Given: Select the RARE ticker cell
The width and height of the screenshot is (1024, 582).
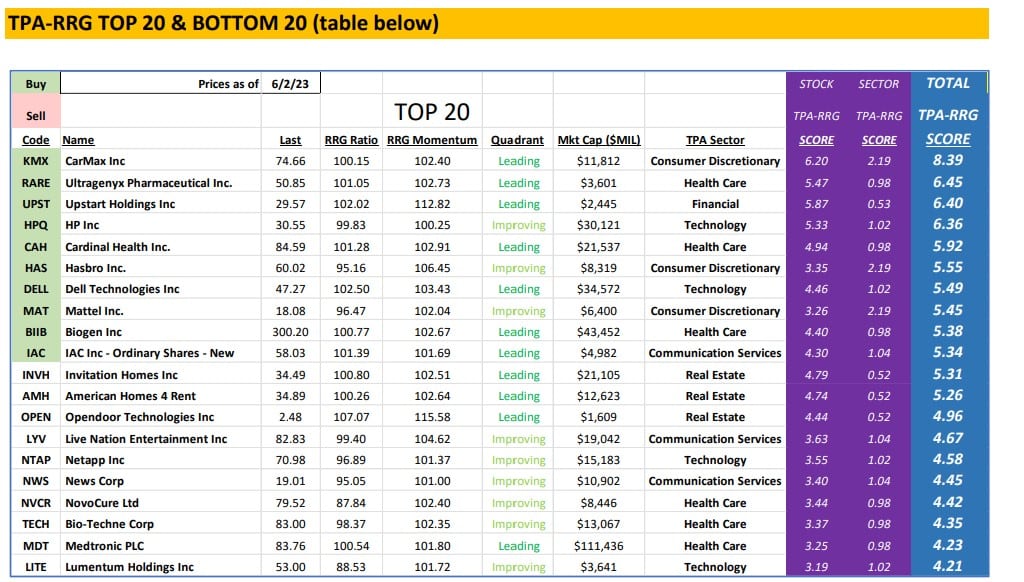Looking at the screenshot, I should point(35,183).
